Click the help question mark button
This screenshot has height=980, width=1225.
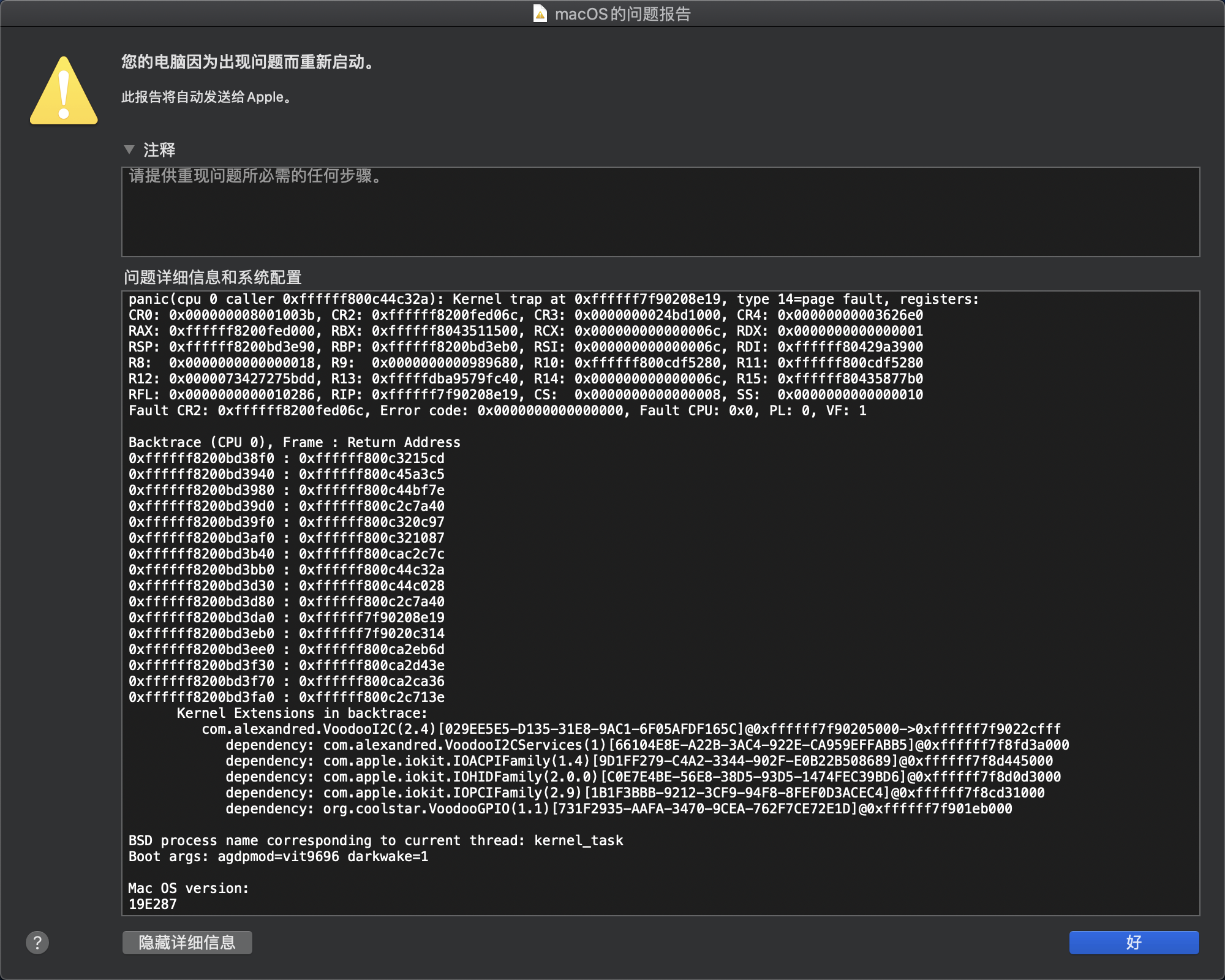click(37, 943)
